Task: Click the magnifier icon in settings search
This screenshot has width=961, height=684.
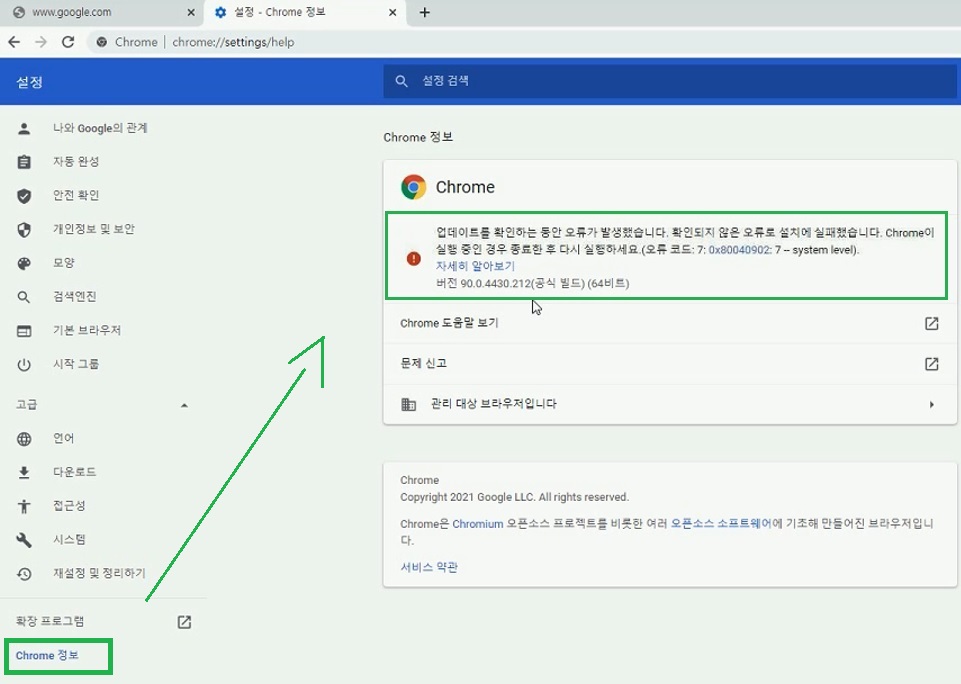Action: (x=401, y=81)
